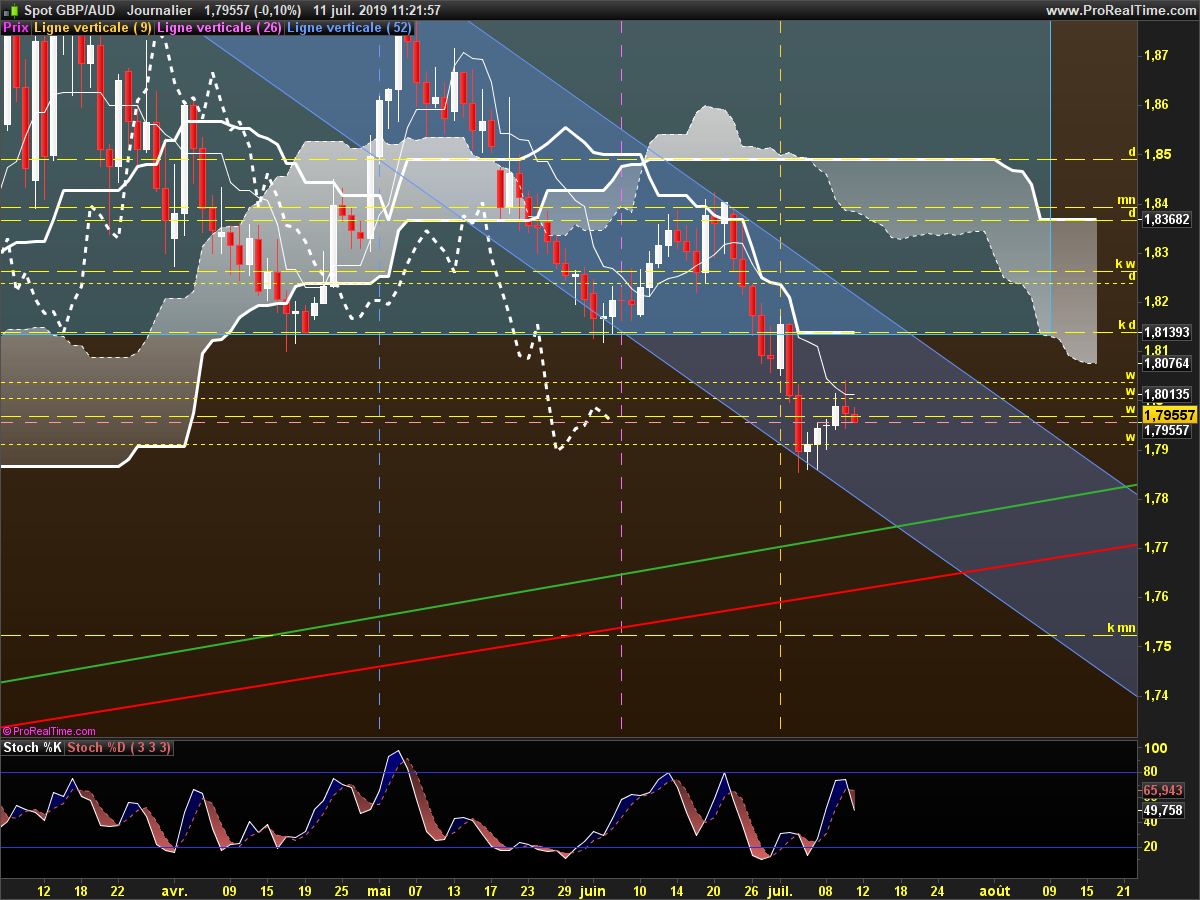Select the 1,83682 price level tag
1200x900 pixels.
click(1168, 219)
